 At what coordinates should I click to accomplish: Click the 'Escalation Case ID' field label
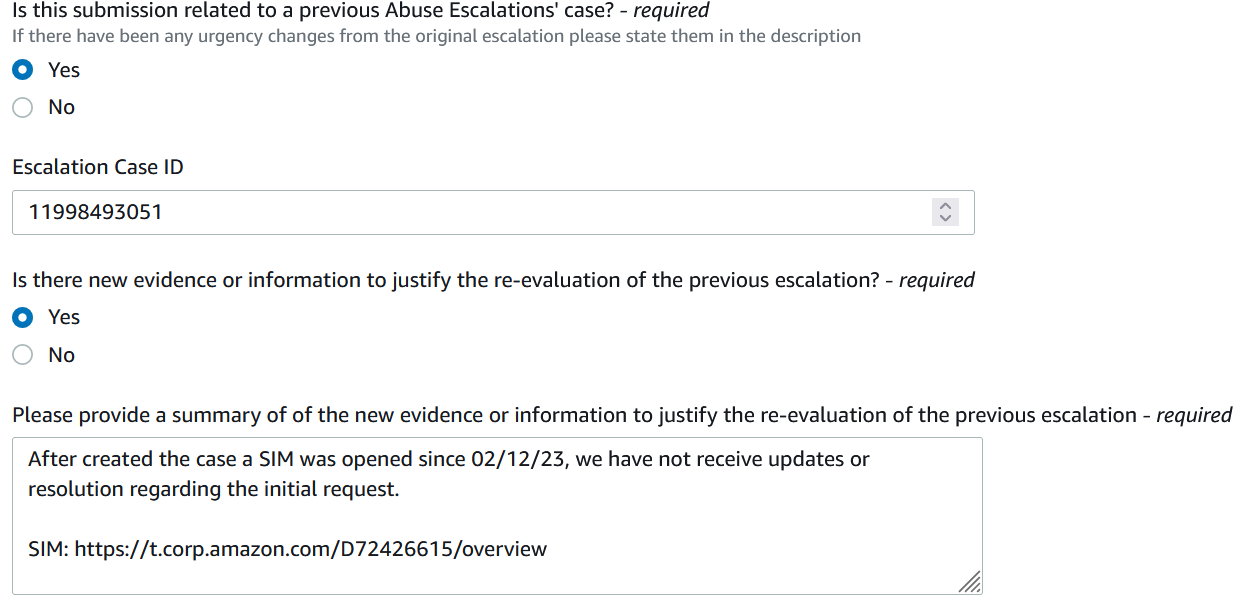click(98, 167)
